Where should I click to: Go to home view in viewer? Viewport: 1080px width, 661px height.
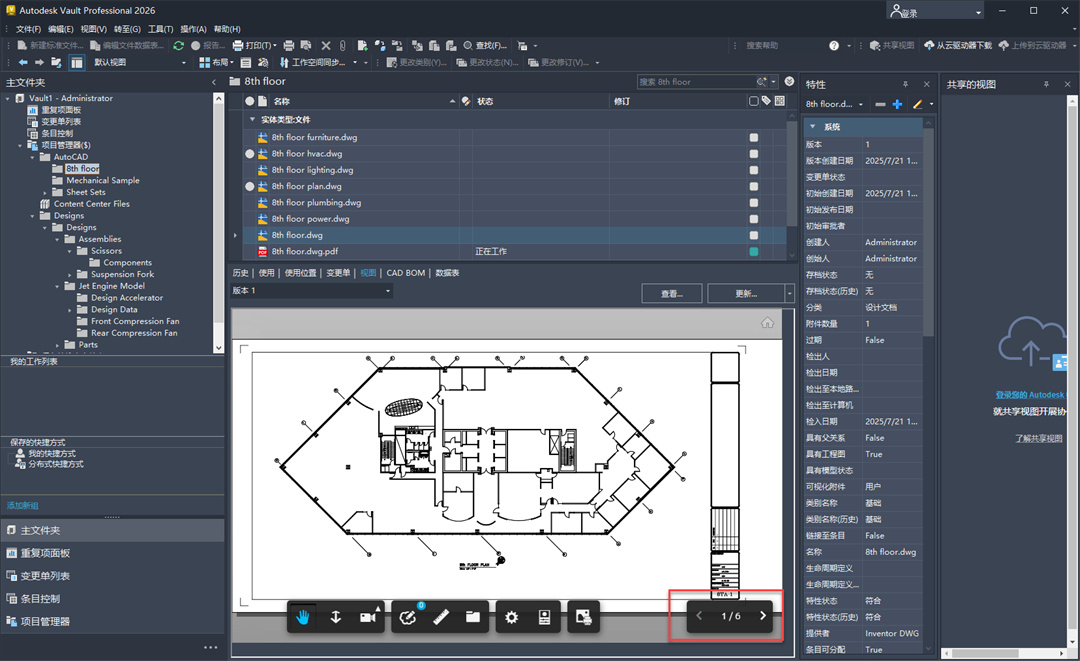point(767,323)
